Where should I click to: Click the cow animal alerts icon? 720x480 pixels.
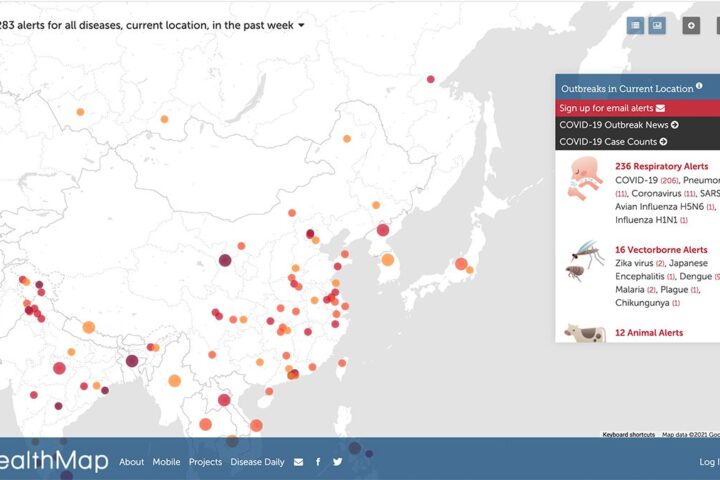point(584,333)
